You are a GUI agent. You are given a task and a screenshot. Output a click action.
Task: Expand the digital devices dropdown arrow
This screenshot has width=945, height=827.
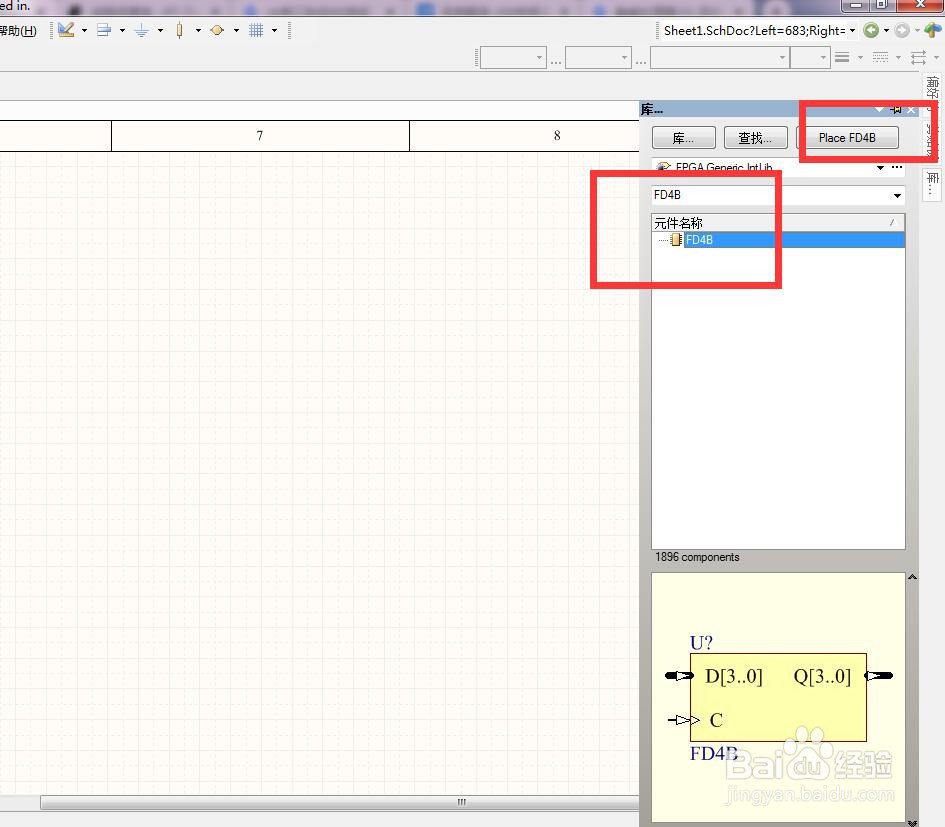click(x=198, y=30)
